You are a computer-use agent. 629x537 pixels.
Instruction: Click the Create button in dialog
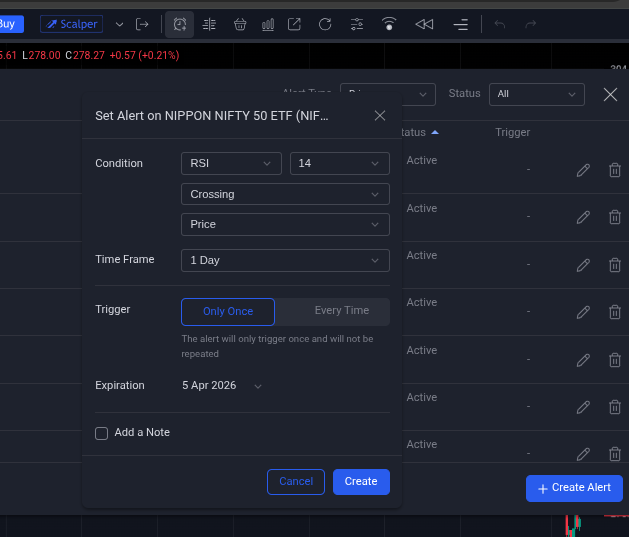tap(361, 482)
